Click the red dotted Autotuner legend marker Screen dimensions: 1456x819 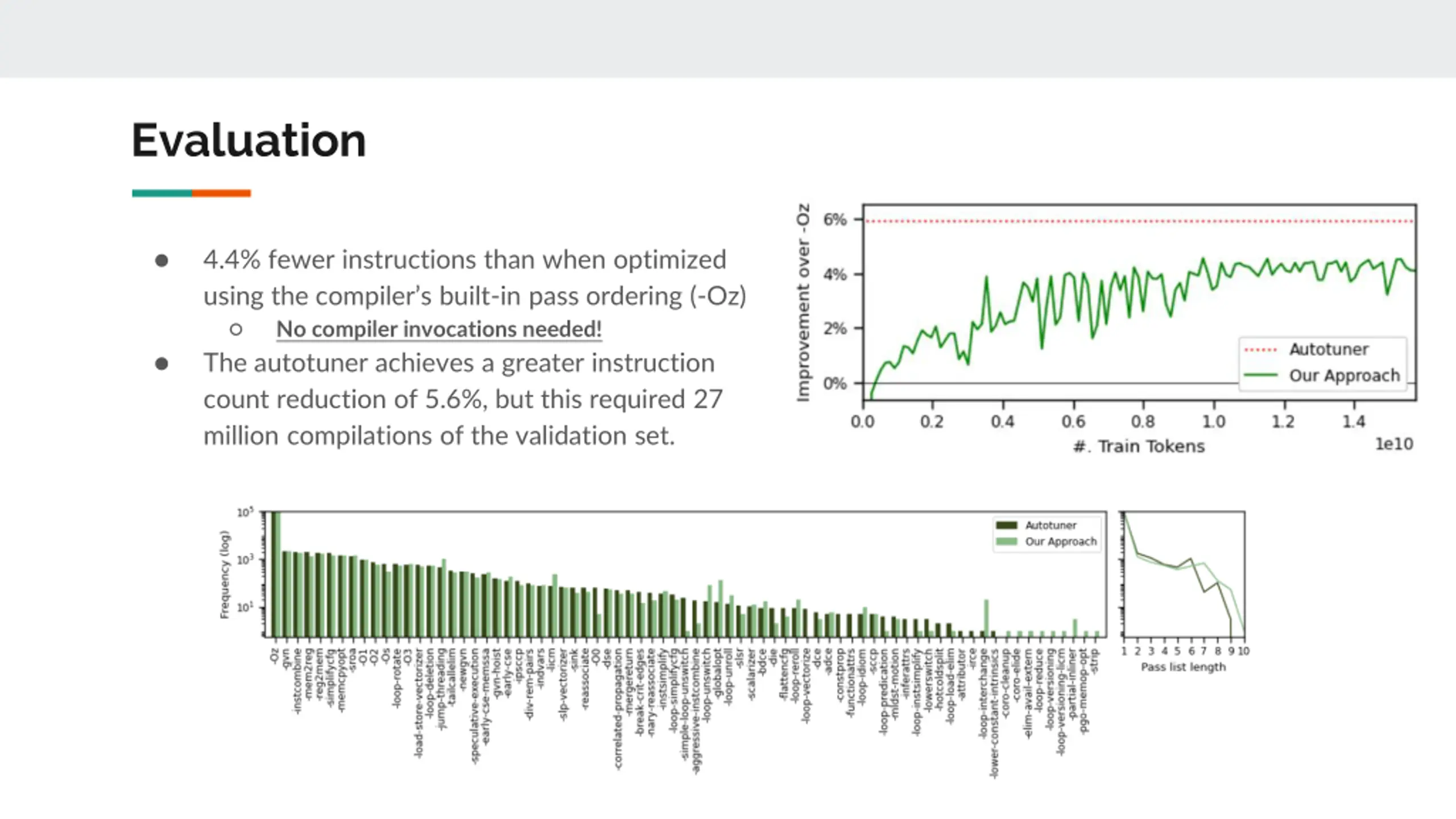1261,349
